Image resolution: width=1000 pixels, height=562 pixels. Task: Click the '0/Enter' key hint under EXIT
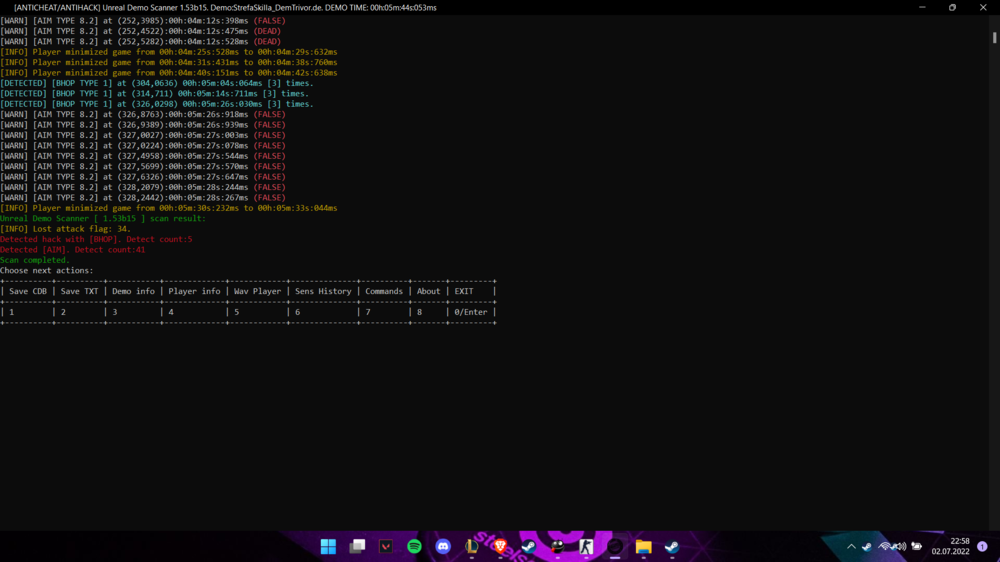click(x=471, y=312)
